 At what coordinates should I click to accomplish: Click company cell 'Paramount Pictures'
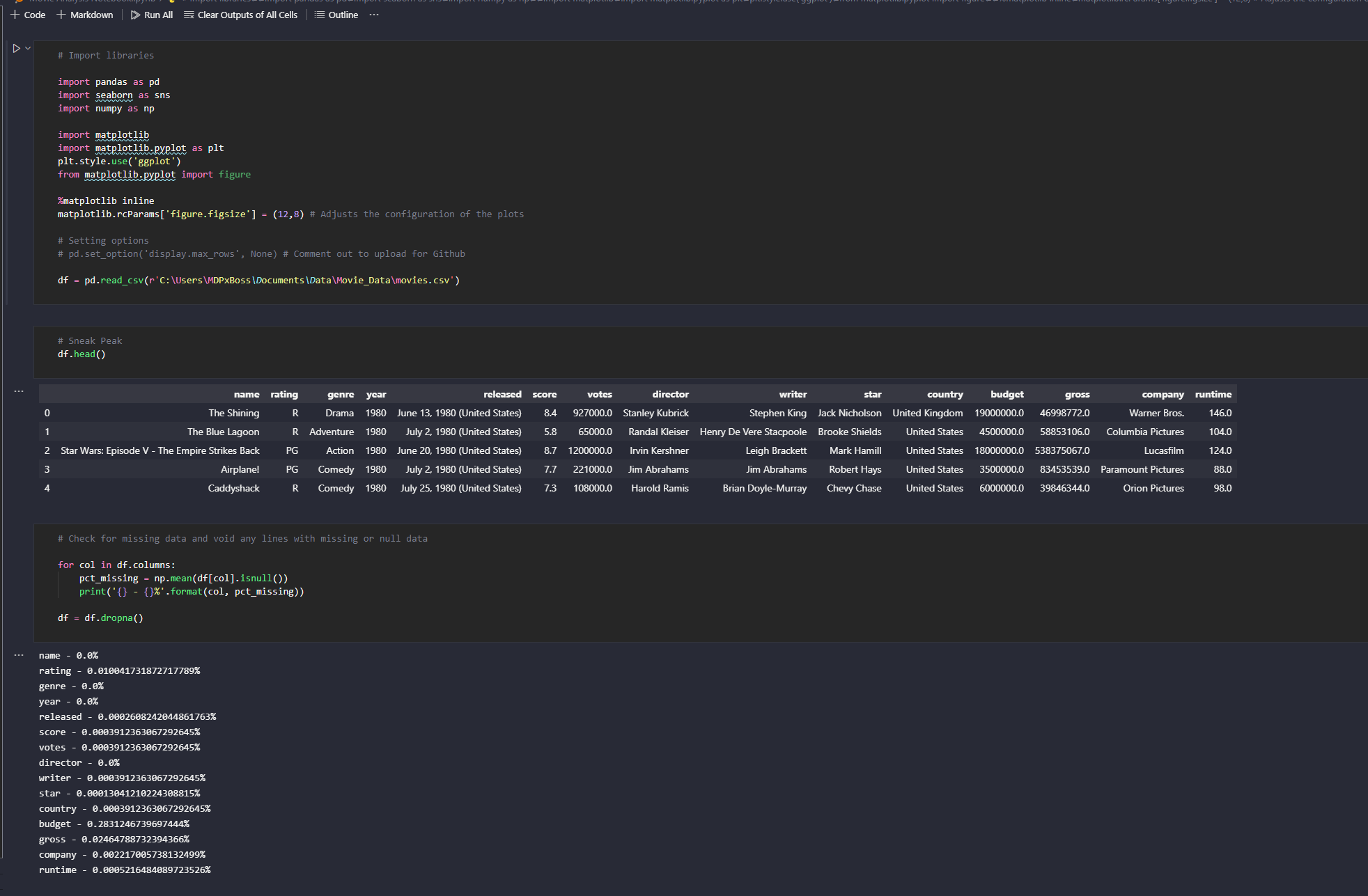(1142, 469)
